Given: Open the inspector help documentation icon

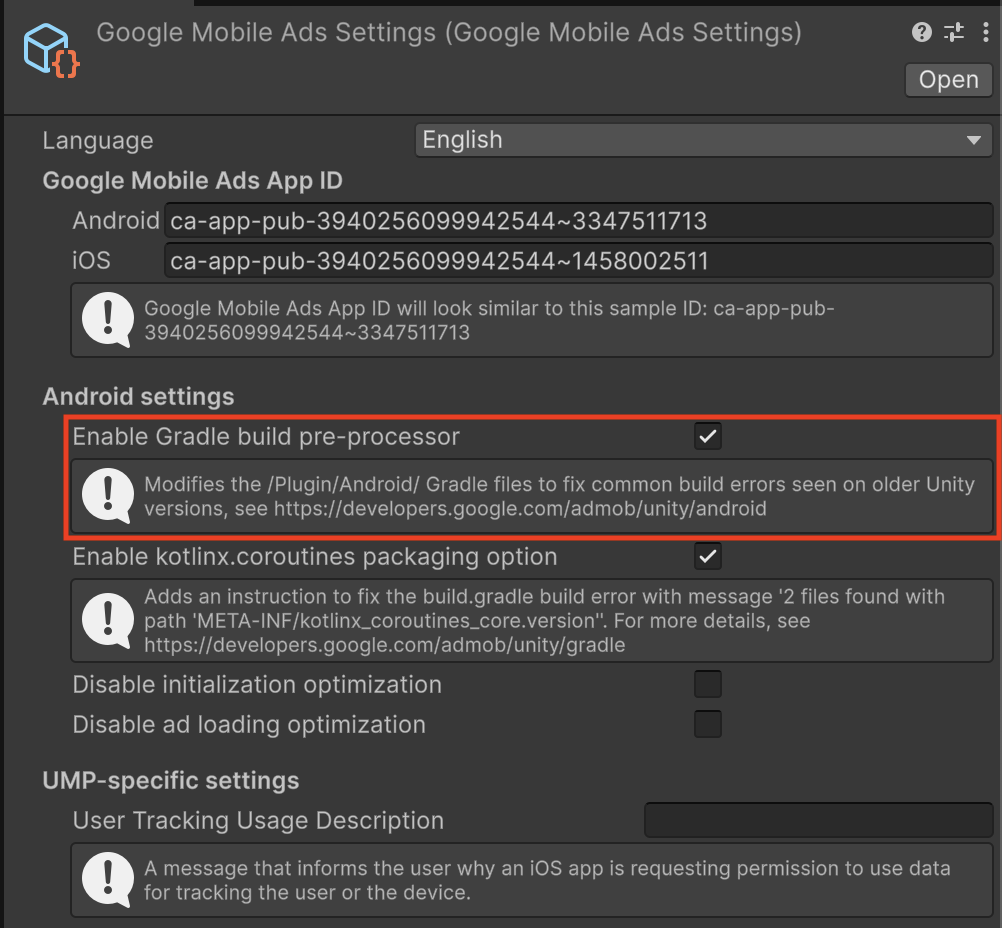Looking at the screenshot, I should point(920,32).
